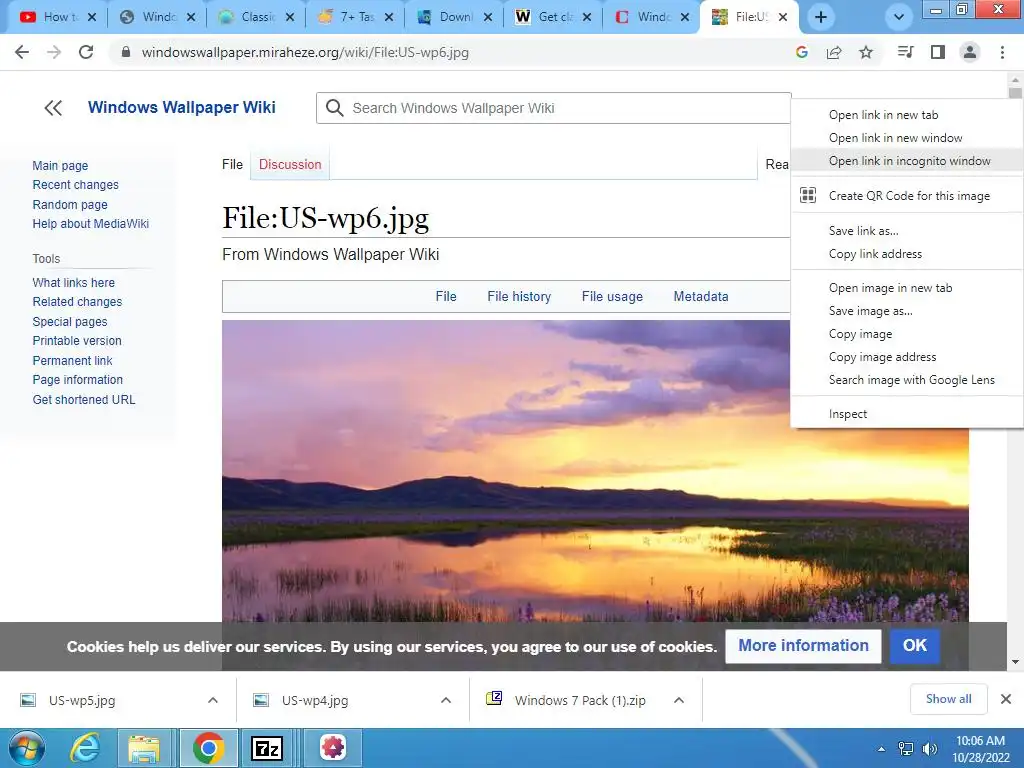Bookmark this page with the star icon
1024x768 pixels.
pos(866,52)
